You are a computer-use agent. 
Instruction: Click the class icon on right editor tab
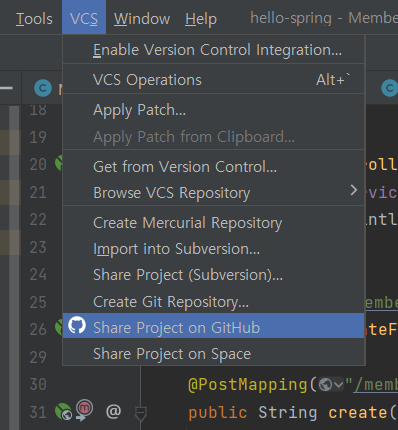(x=389, y=88)
